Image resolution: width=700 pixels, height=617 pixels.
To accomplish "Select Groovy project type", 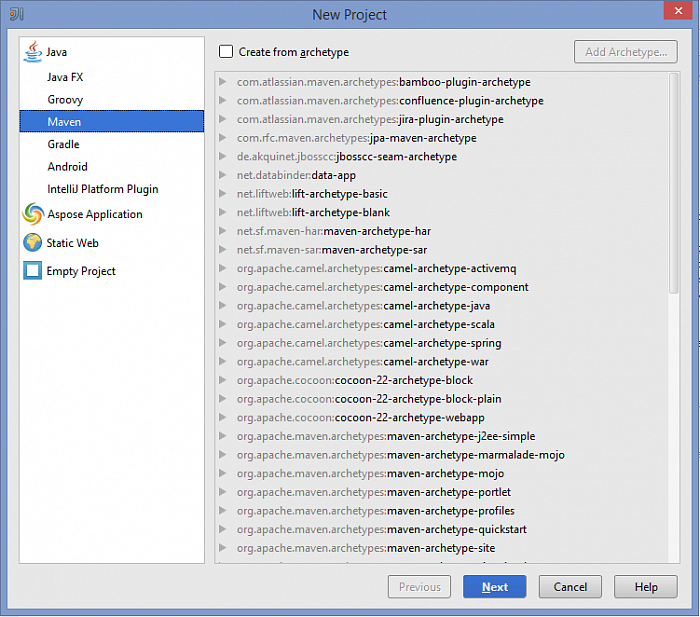I will point(65,100).
